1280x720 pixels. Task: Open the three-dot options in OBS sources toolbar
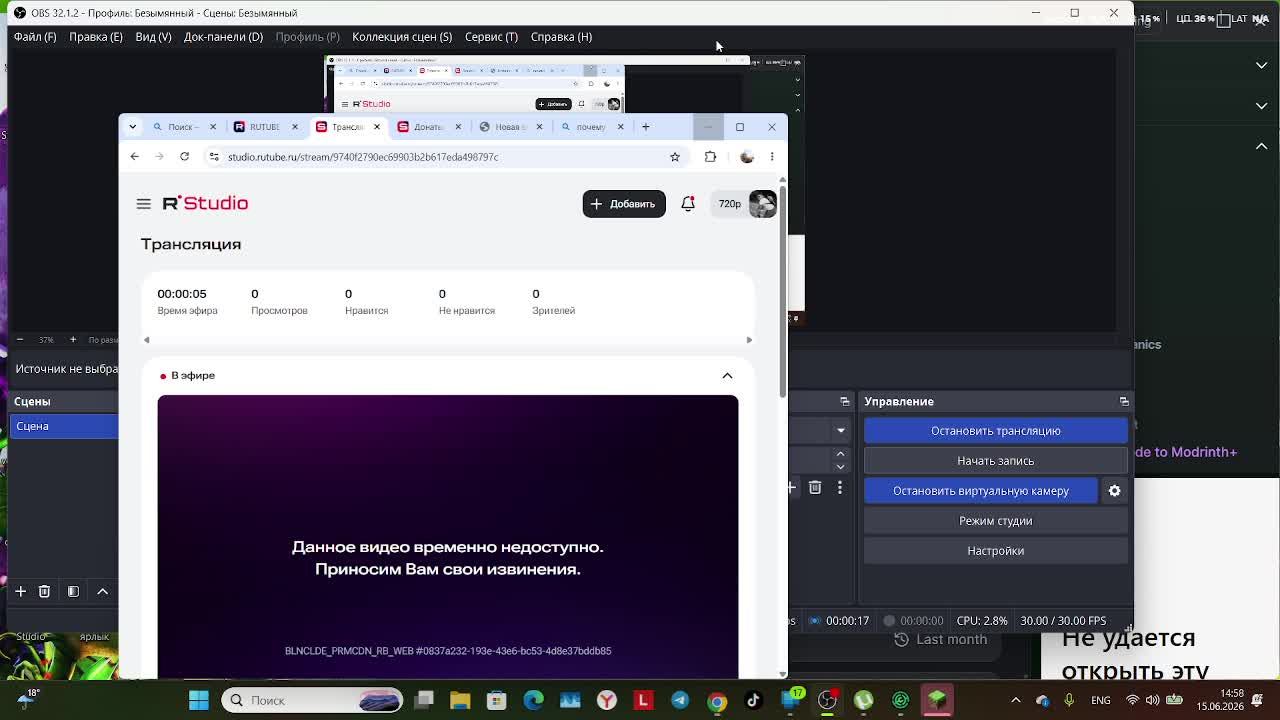click(840, 487)
